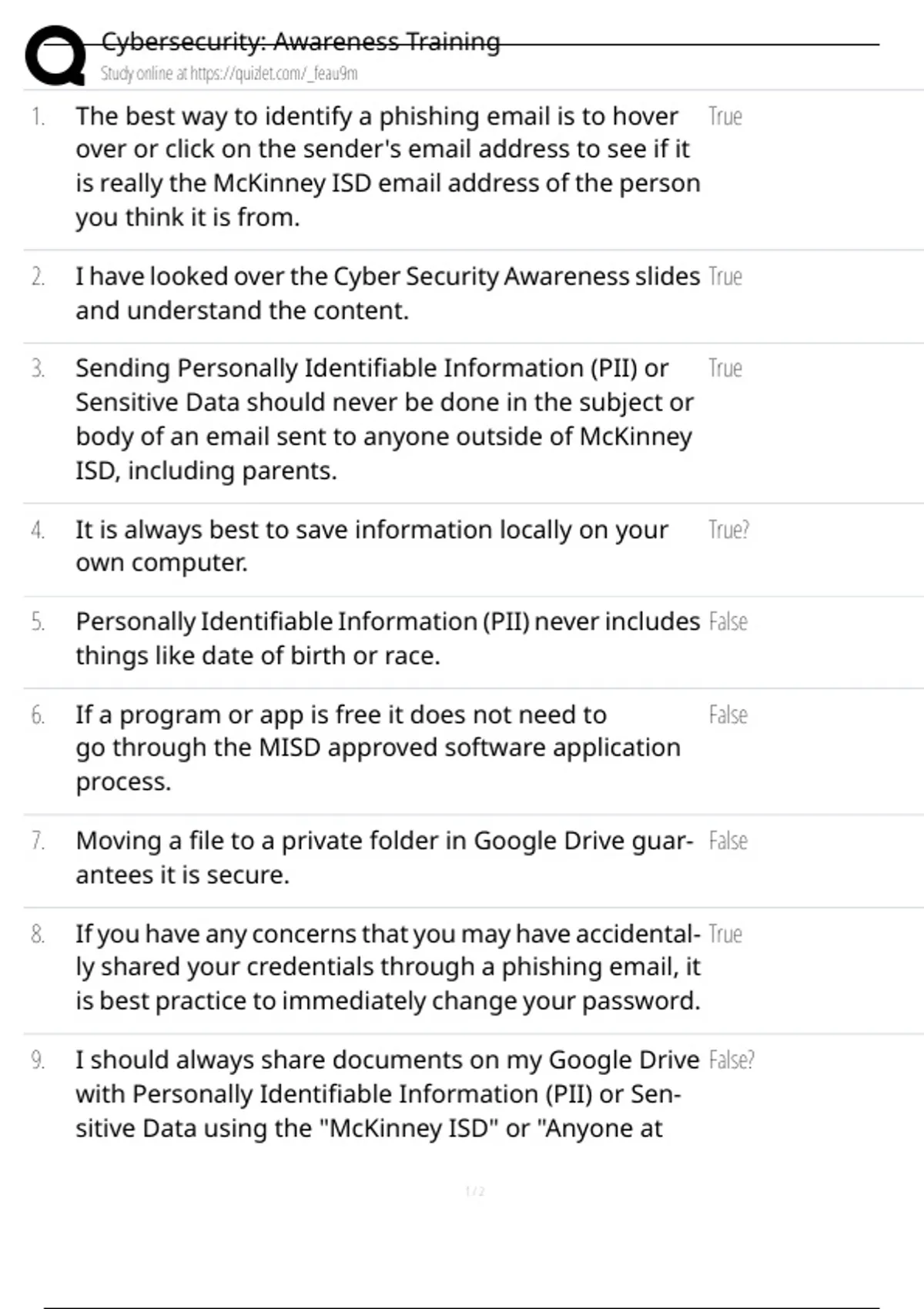
Task: Select question 1 about phishing email
Action: (x=388, y=166)
